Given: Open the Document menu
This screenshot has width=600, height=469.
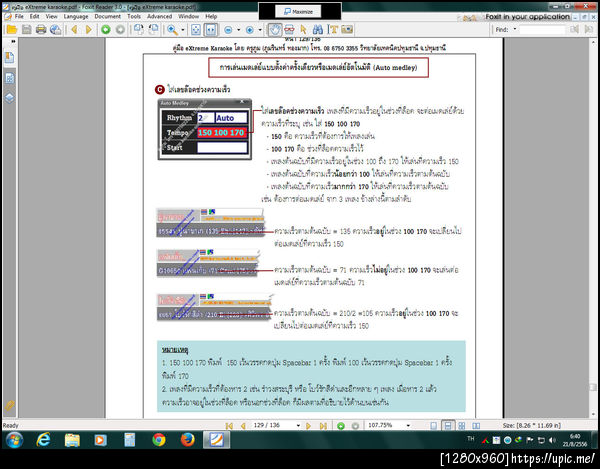Looking at the screenshot, I should 108,16.
